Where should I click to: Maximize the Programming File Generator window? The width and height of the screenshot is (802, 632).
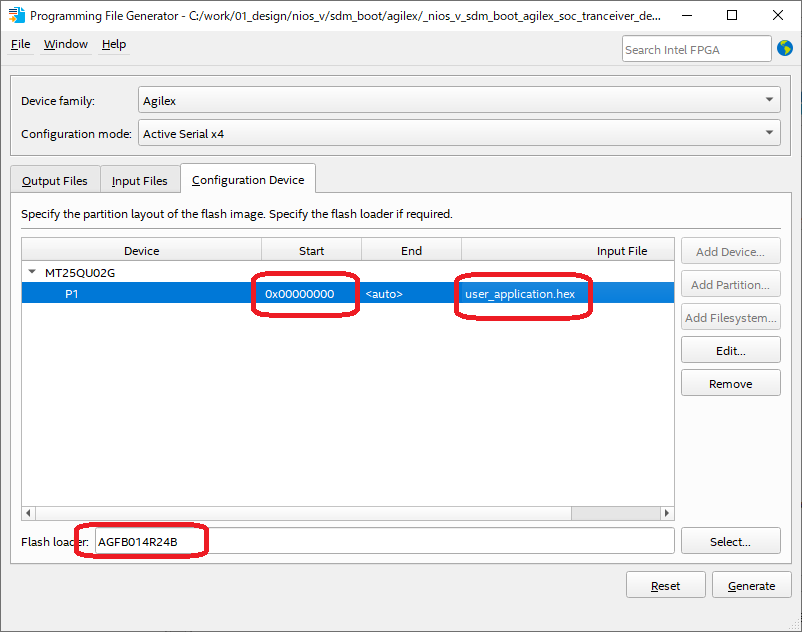(x=732, y=15)
